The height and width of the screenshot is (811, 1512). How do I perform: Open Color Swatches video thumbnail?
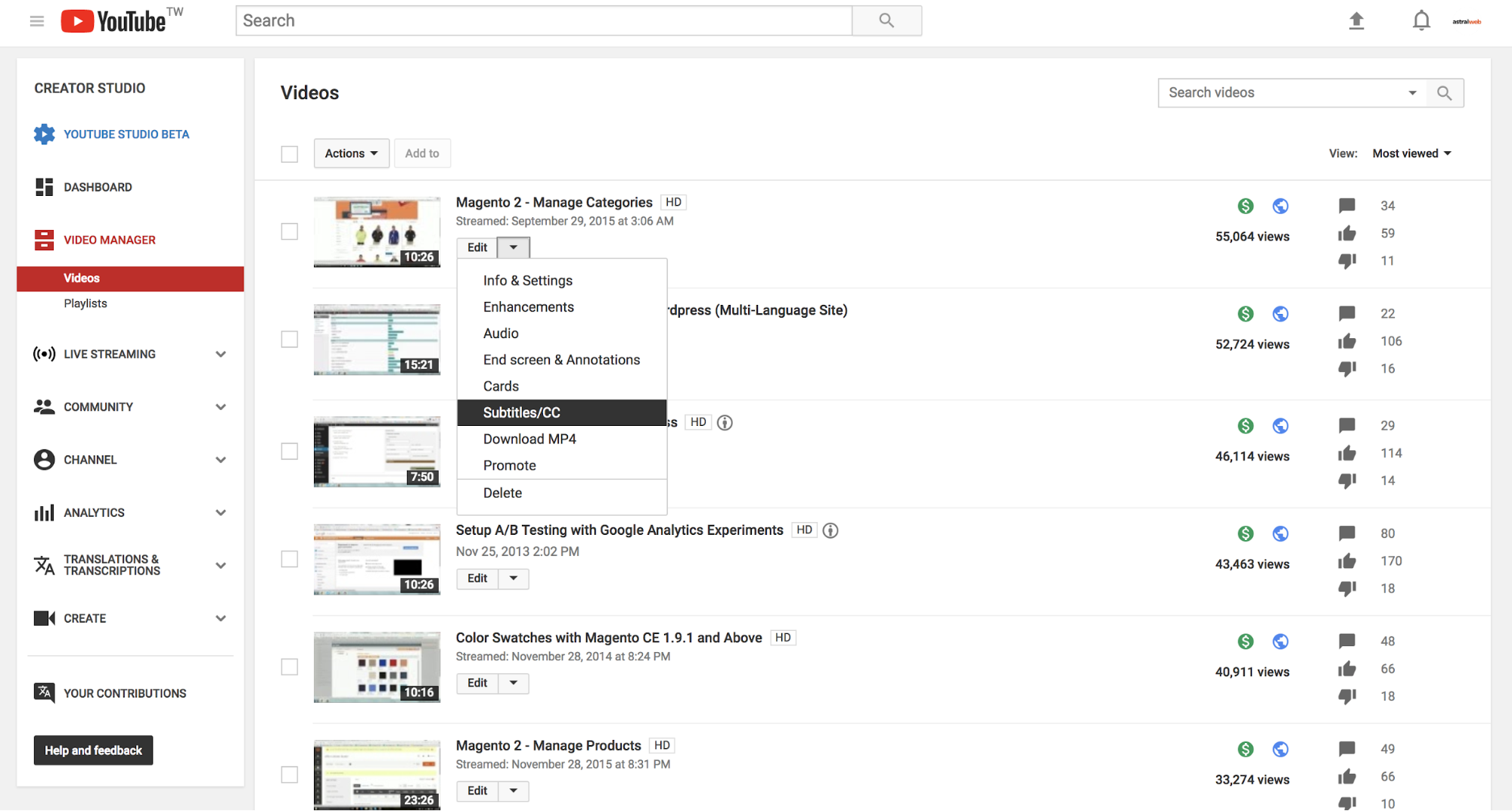[x=377, y=667]
